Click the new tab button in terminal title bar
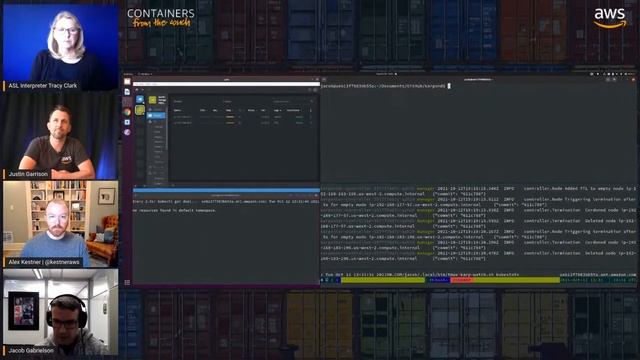 click(x=324, y=80)
